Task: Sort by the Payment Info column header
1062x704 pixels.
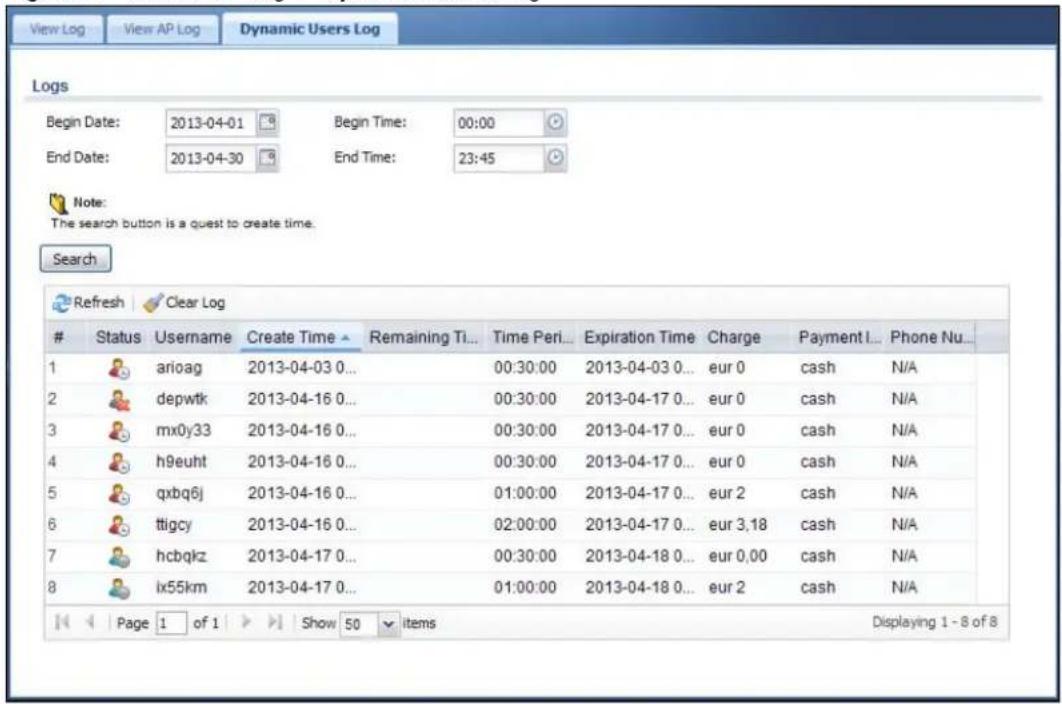Action: tap(839, 337)
